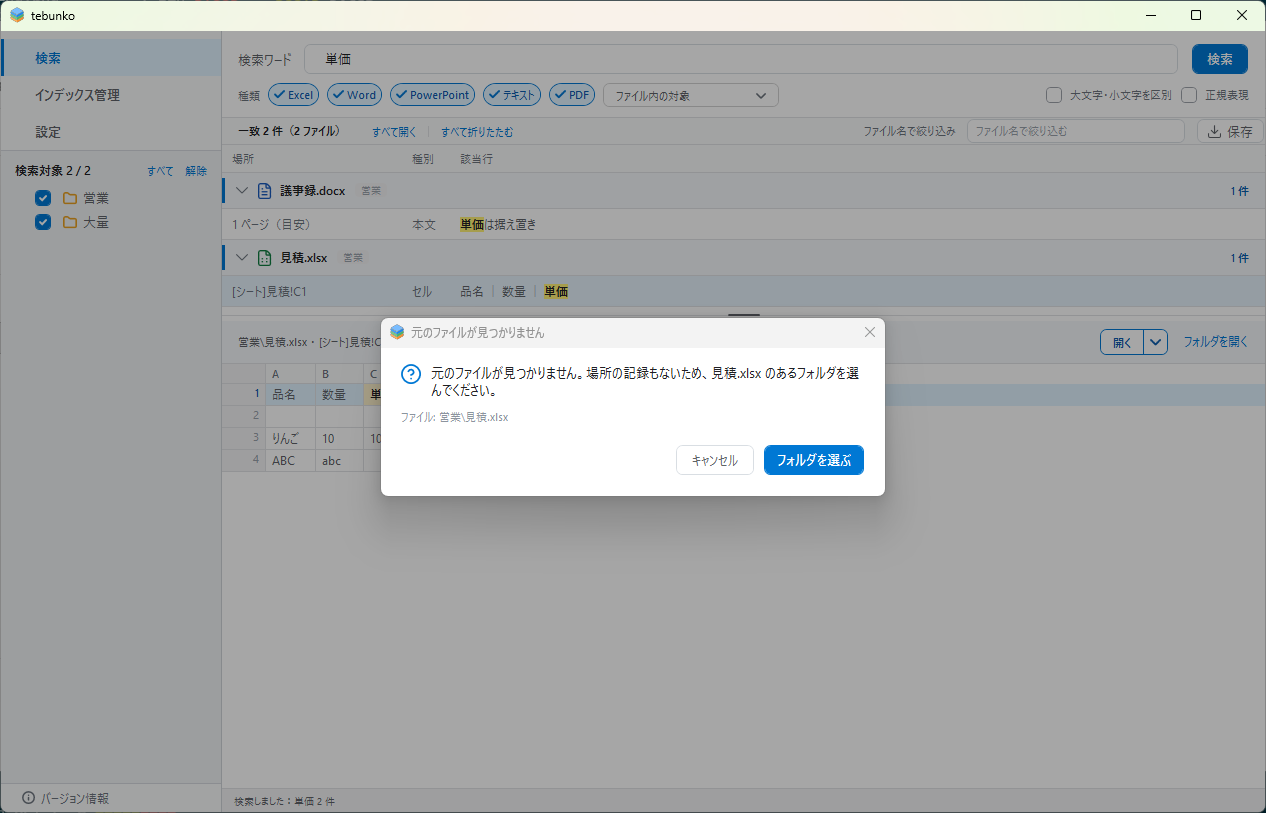
Task: Click すべて link in 検索対象 header
Action: pyautogui.click(x=160, y=171)
